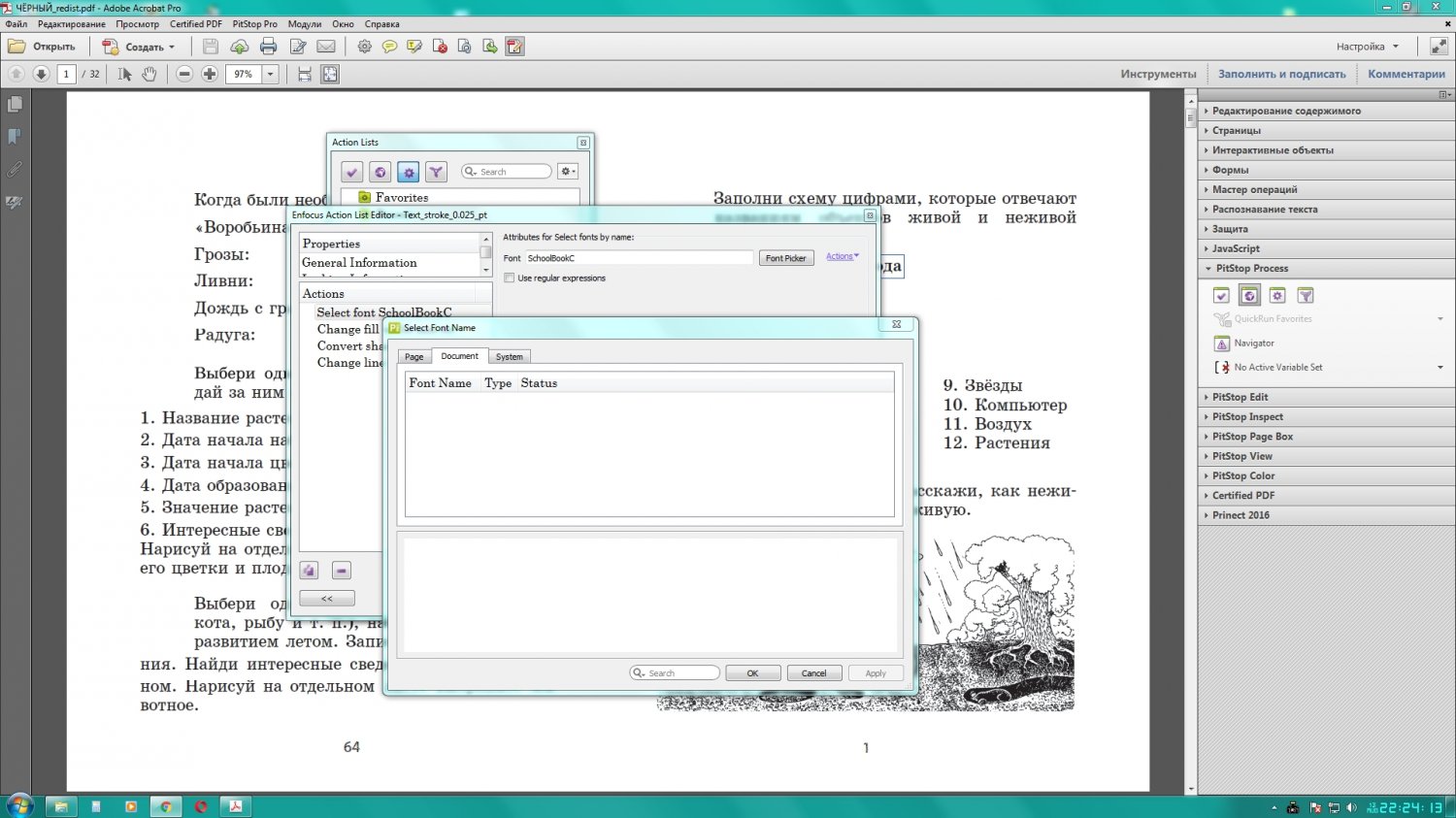
Task: Zoom out with the minus button
Action: pos(184,74)
